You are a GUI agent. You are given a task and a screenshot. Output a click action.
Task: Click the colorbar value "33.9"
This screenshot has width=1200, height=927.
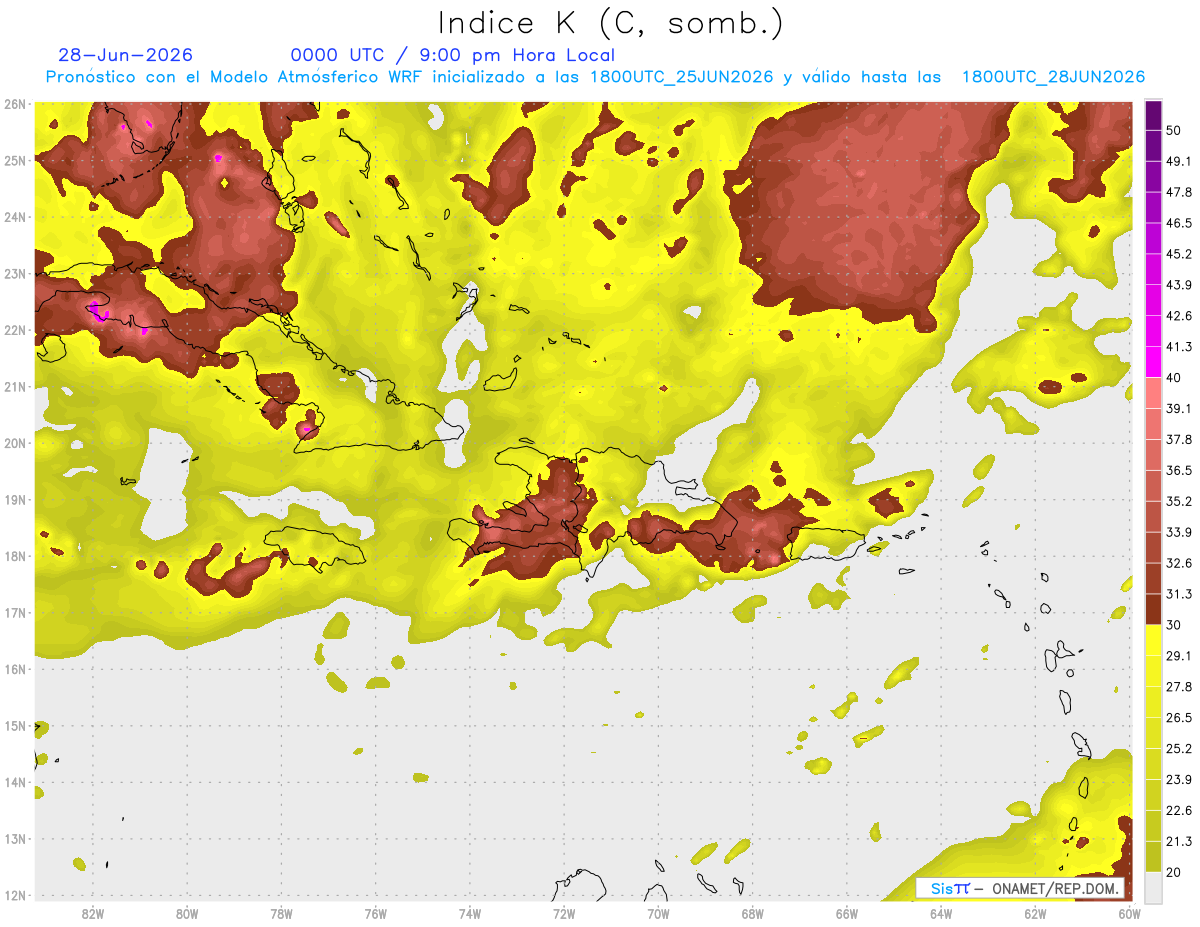(x=1179, y=532)
